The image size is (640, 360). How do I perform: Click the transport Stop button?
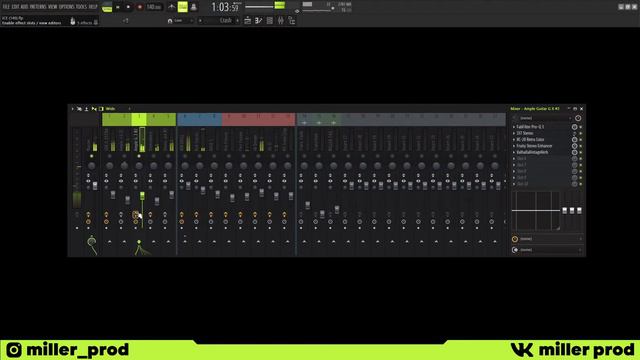pyautogui.click(x=128, y=7)
